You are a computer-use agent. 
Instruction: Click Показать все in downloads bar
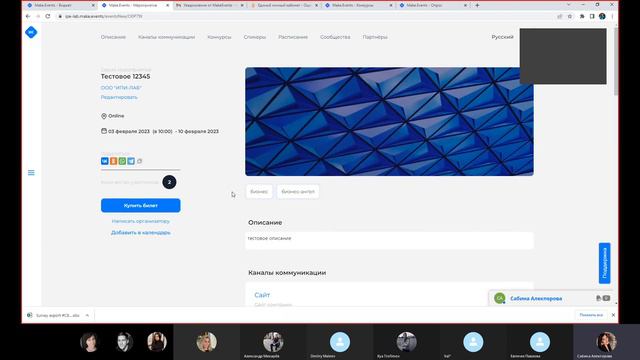coord(591,315)
